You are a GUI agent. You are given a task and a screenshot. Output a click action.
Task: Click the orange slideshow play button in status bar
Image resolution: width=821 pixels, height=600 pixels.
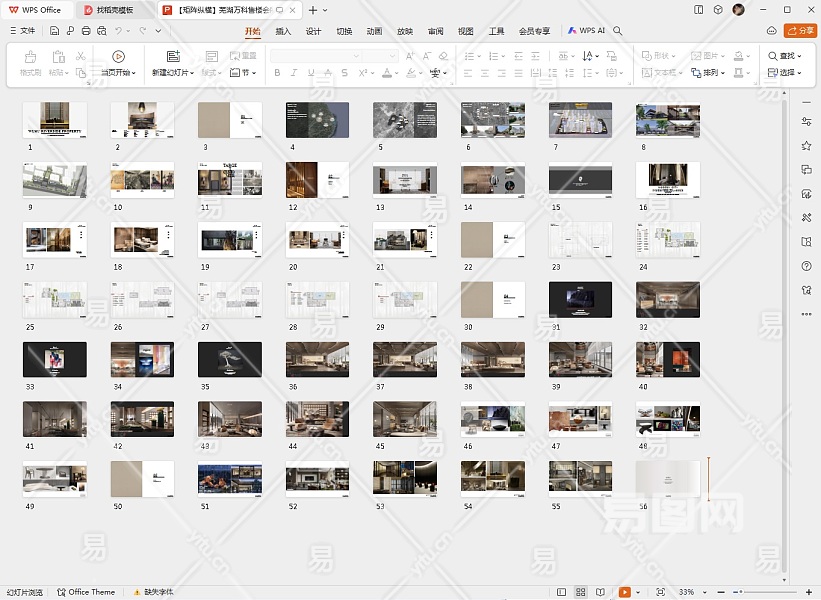click(625, 592)
